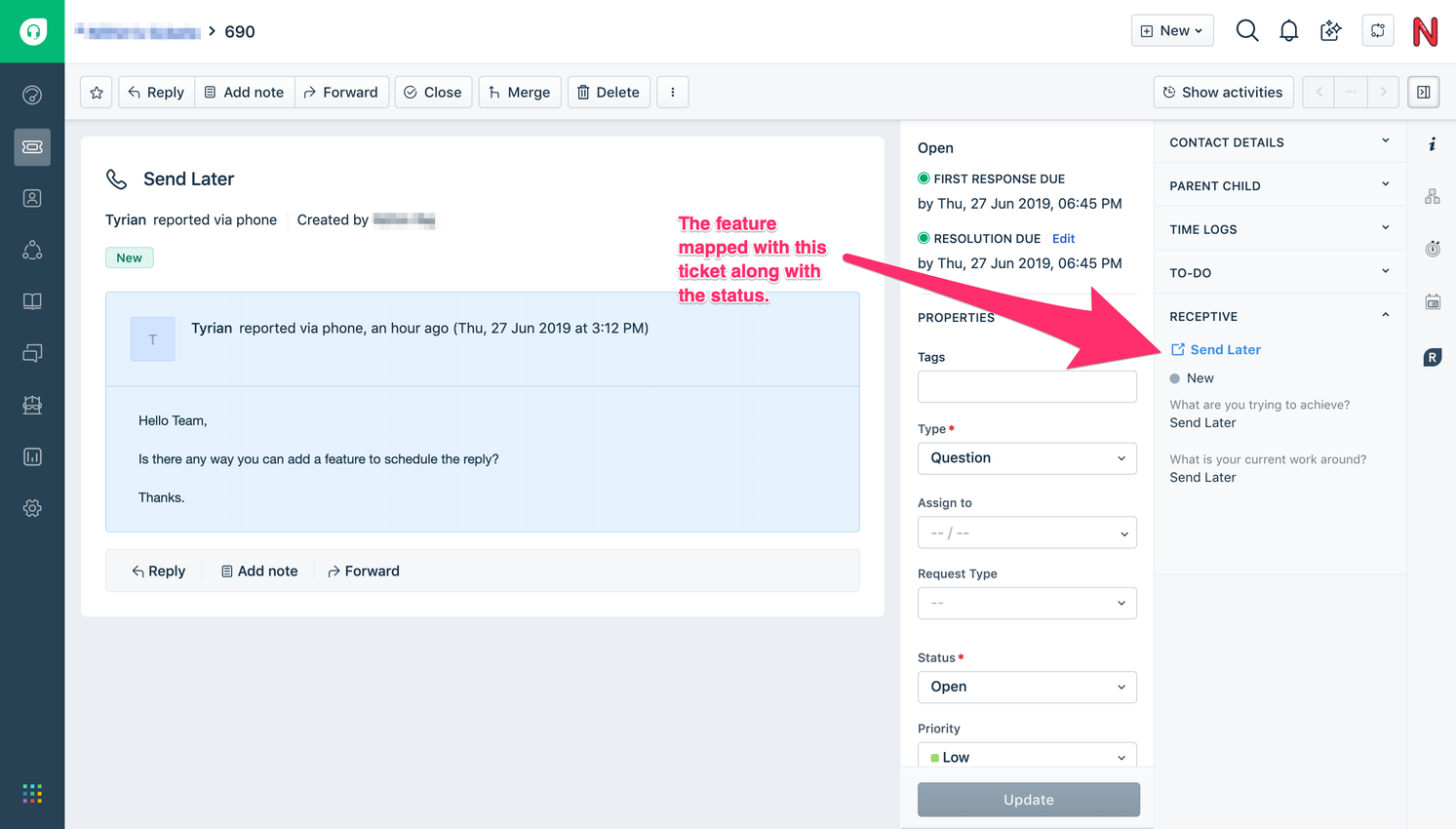1456x829 pixels.
Task: Click inside the Tags input field
Action: [x=1026, y=386]
